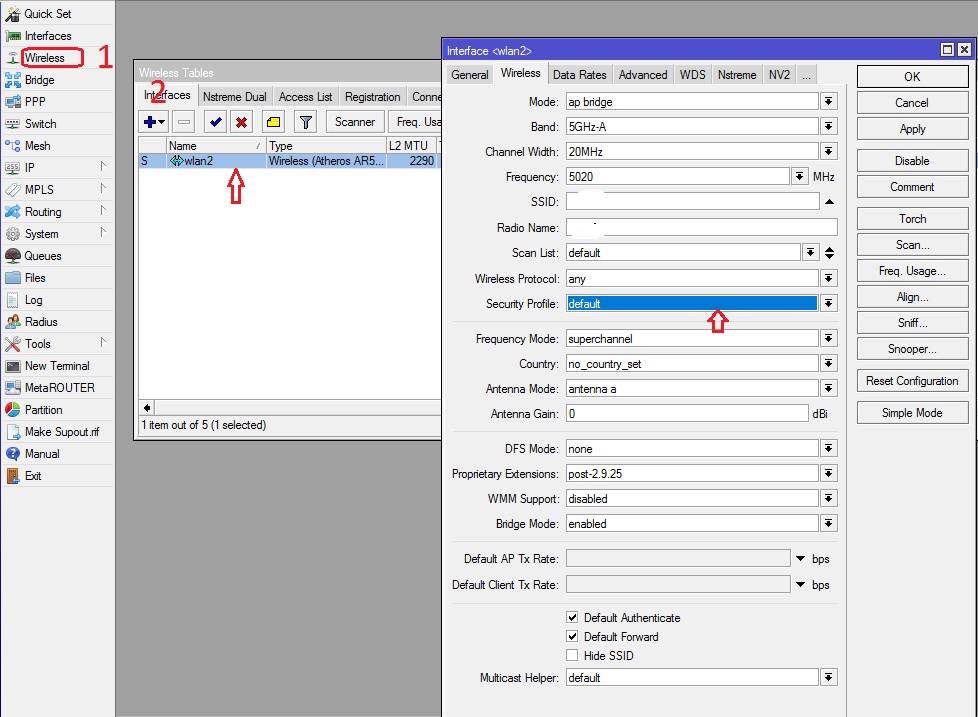Image resolution: width=978 pixels, height=717 pixels.
Task: Click the blue checkmark enable icon
Action: (x=214, y=122)
